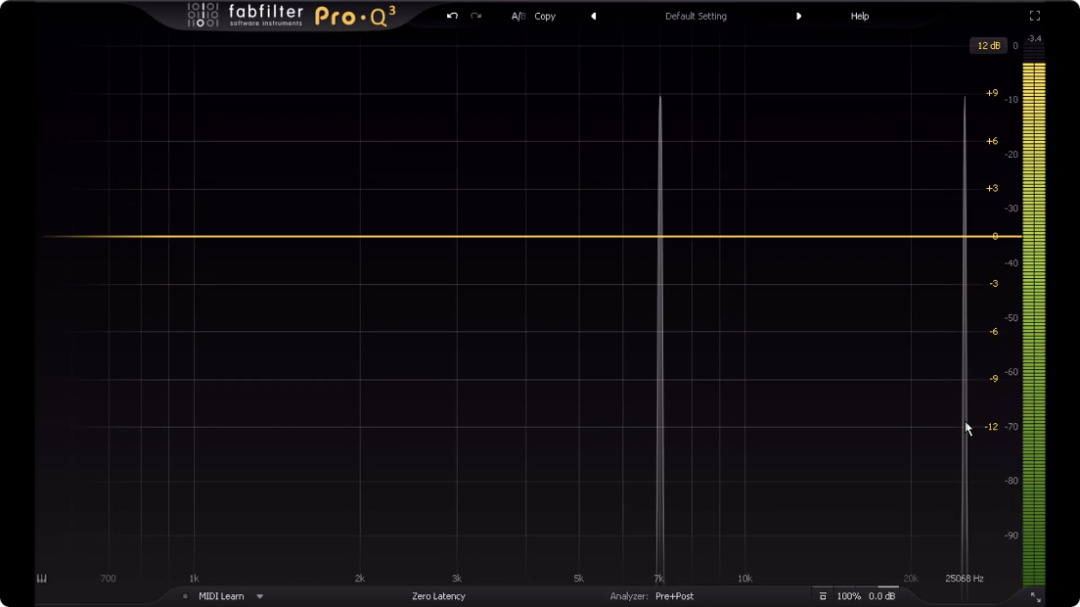Image resolution: width=1080 pixels, height=607 pixels.
Task: Click the output options icon beside 100%
Action: 822,596
